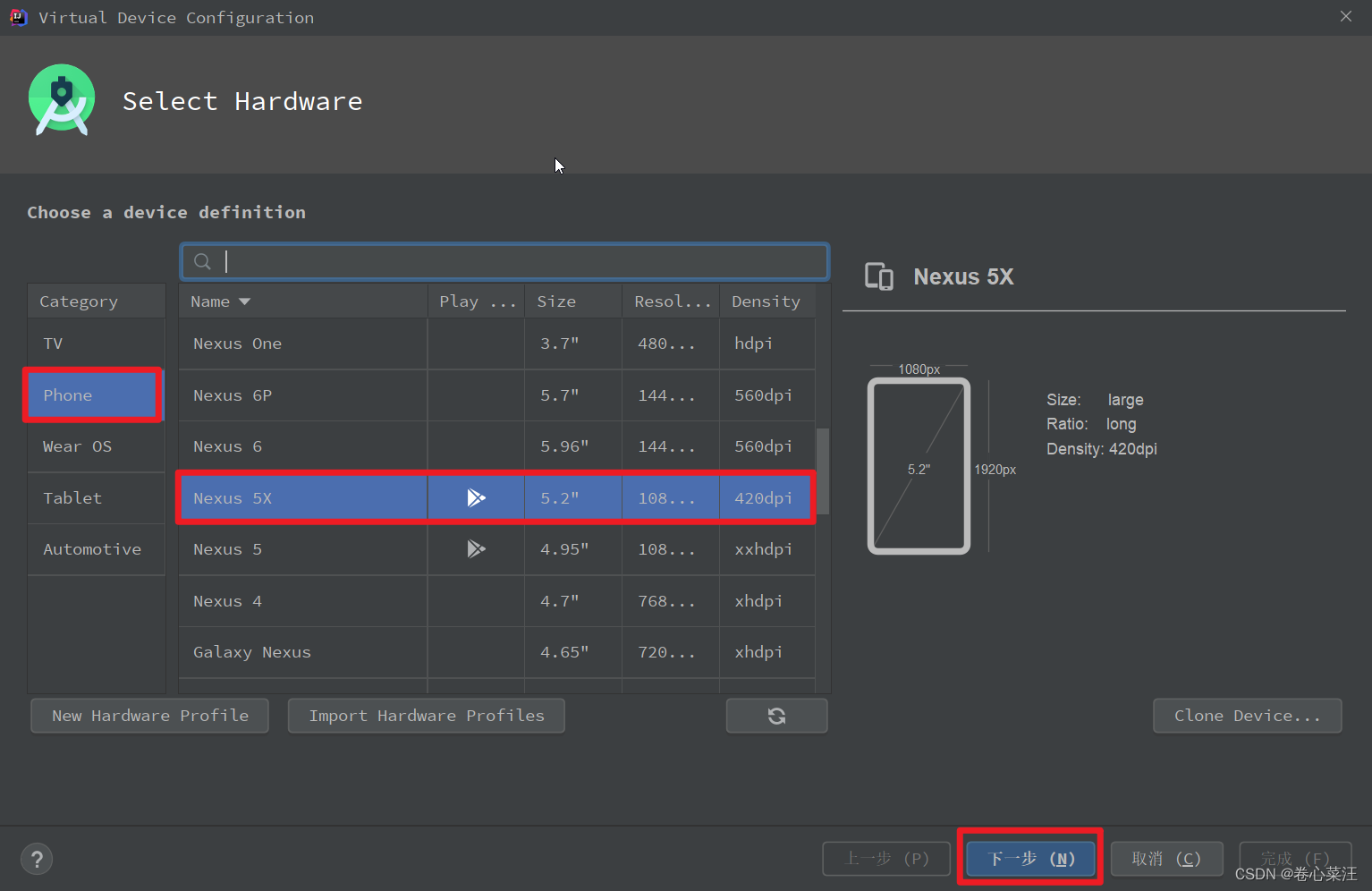Click Import Hardware Profiles
This screenshot has height=891, width=1372.
coord(426,715)
